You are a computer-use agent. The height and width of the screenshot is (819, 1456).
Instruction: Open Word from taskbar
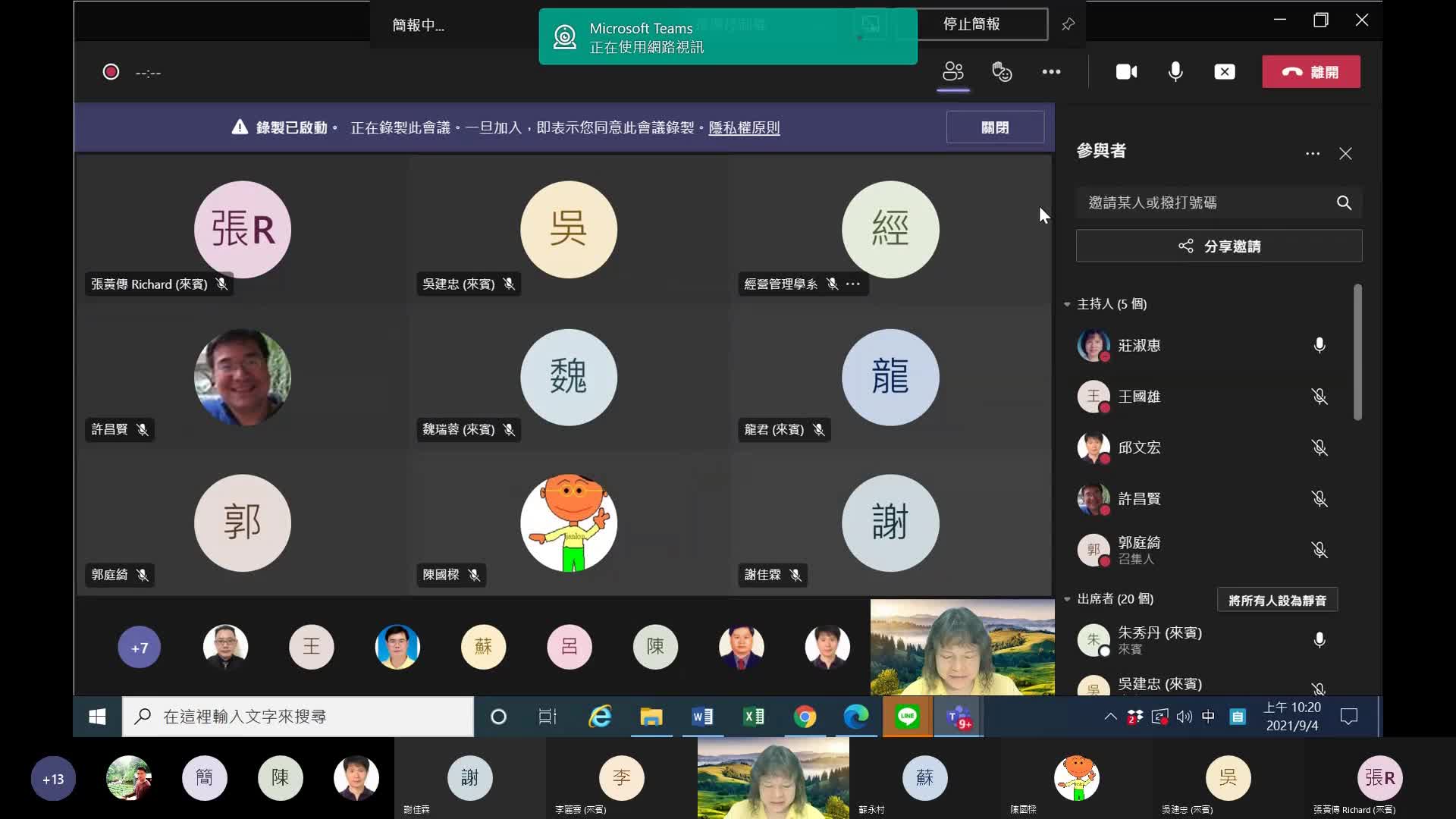click(x=702, y=717)
